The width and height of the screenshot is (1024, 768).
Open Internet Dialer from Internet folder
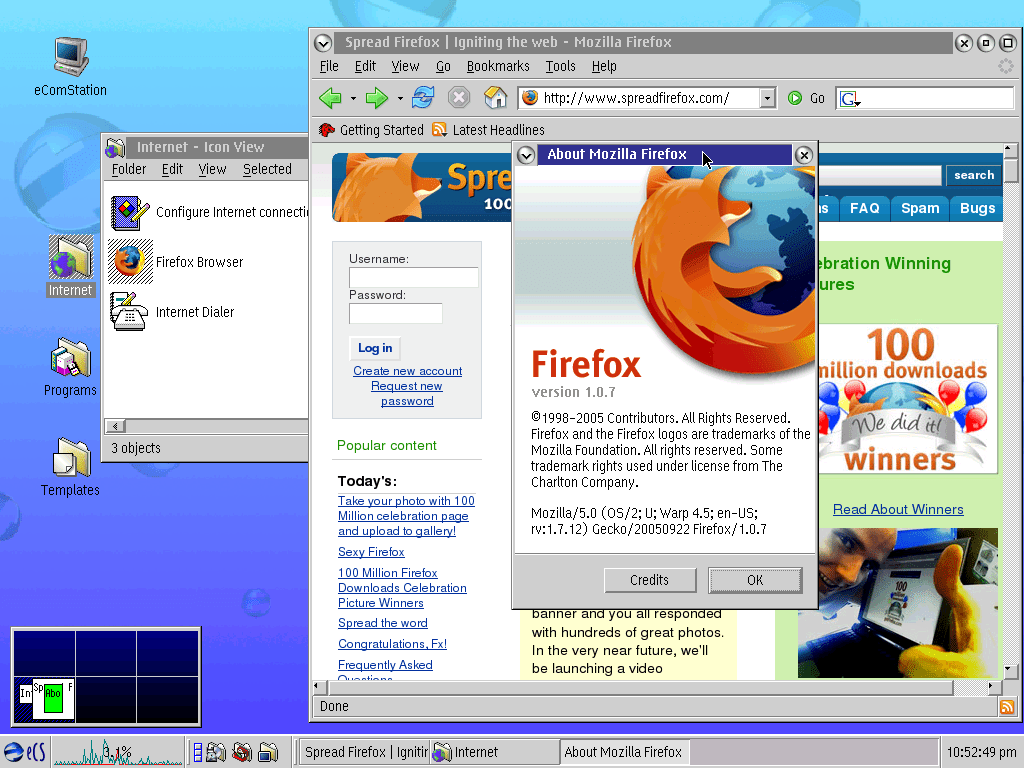pos(130,311)
